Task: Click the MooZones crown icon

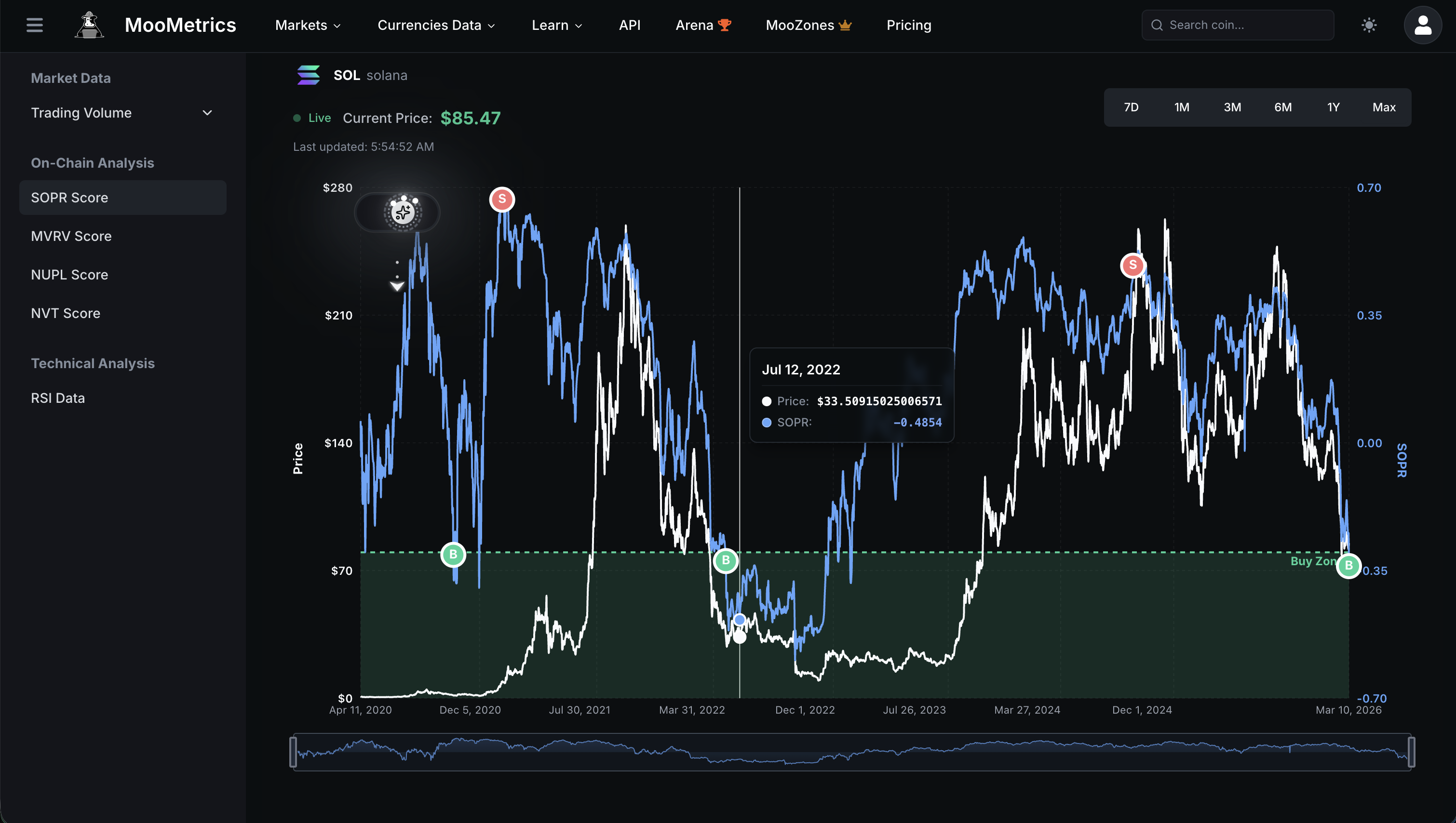Action: (845, 25)
